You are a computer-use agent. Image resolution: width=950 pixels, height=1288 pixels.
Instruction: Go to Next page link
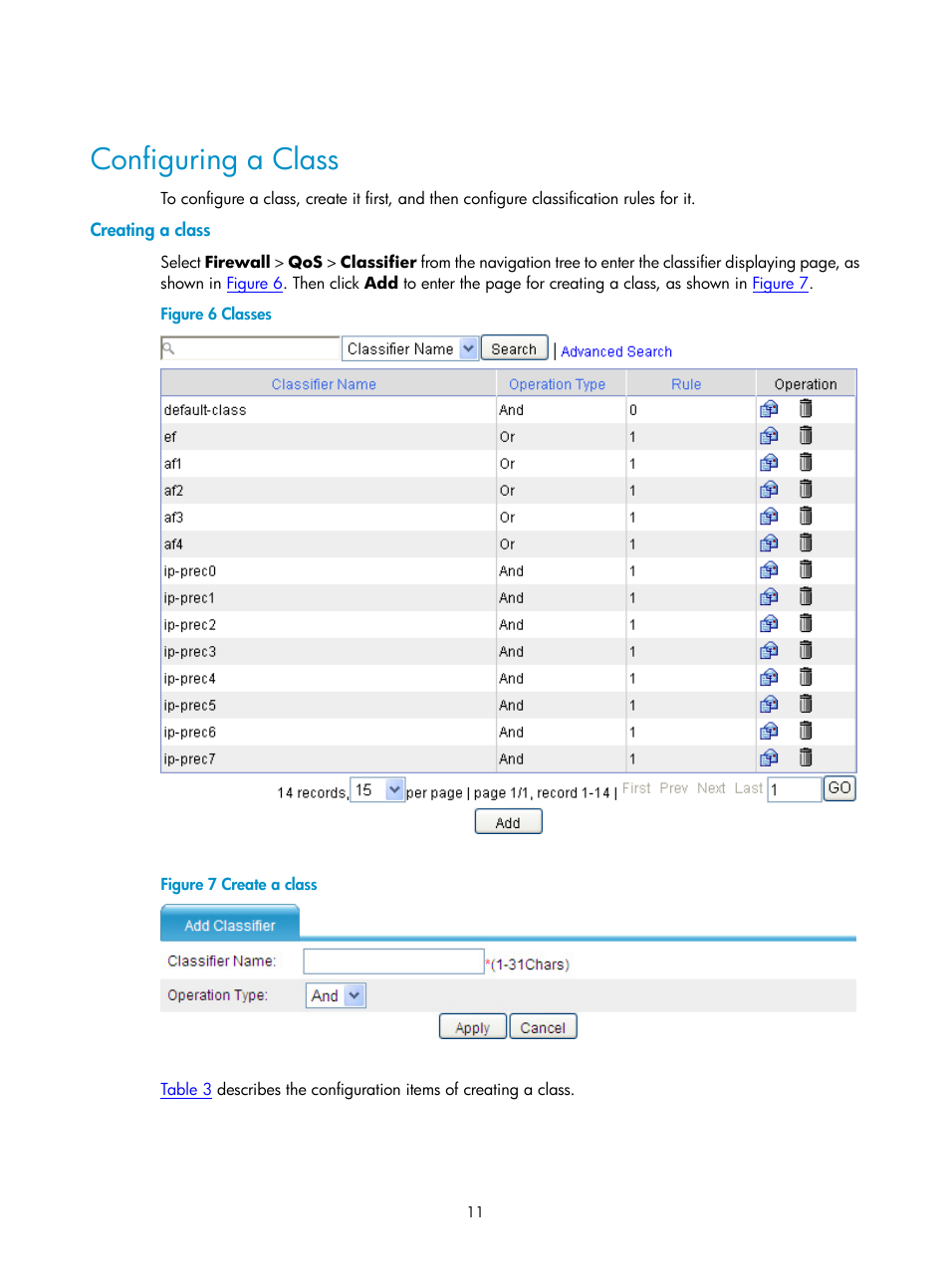[x=711, y=788]
